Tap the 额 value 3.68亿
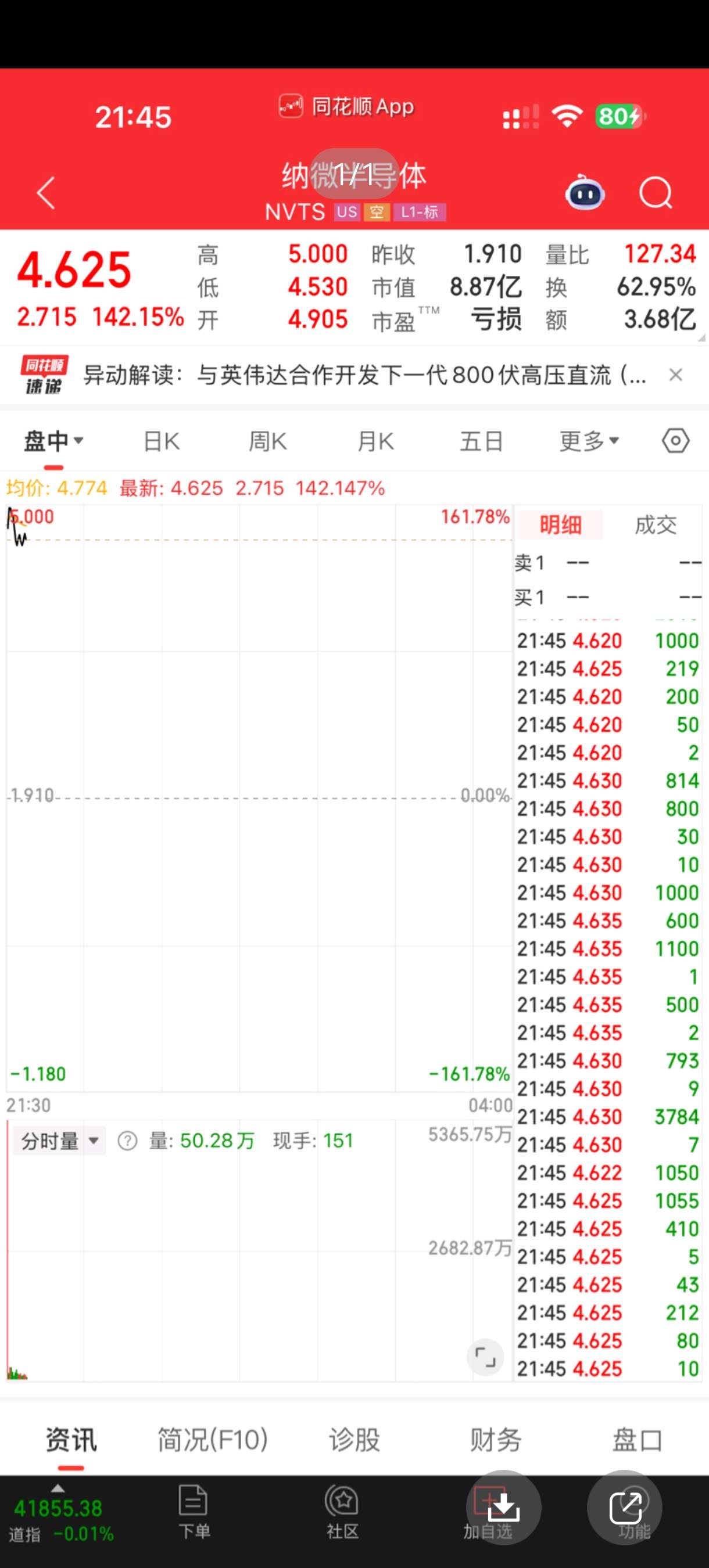The width and height of the screenshot is (709, 1568). 660,319
